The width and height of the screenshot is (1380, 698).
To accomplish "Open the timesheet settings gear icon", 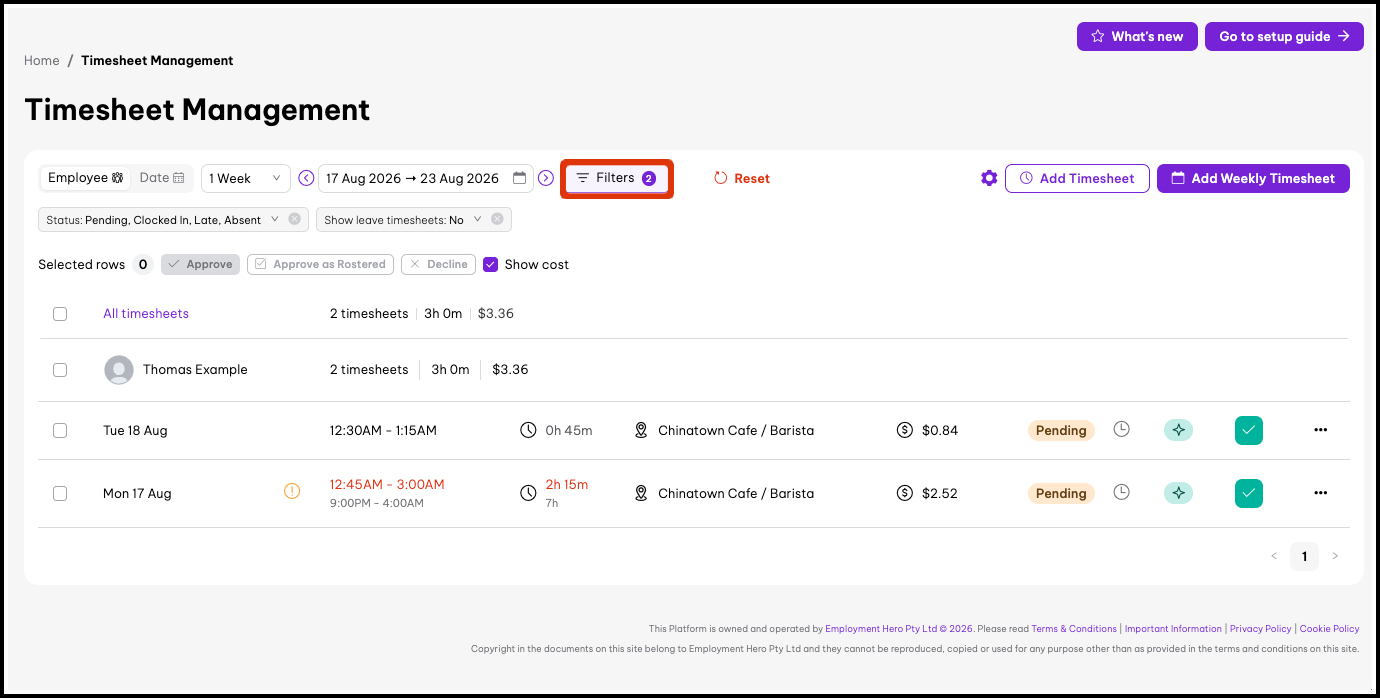I will [x=989, y=178].
